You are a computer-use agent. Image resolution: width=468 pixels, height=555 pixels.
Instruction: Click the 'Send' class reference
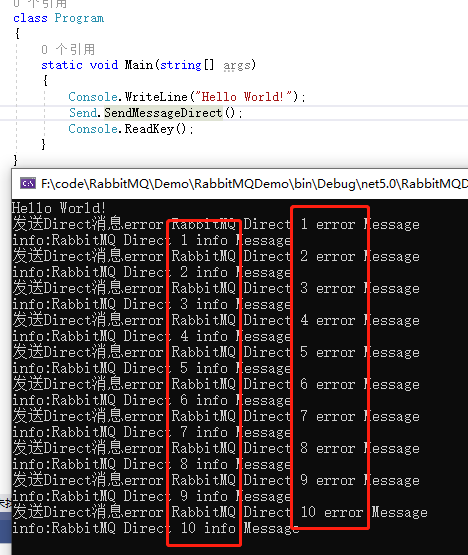click(83, 113)
